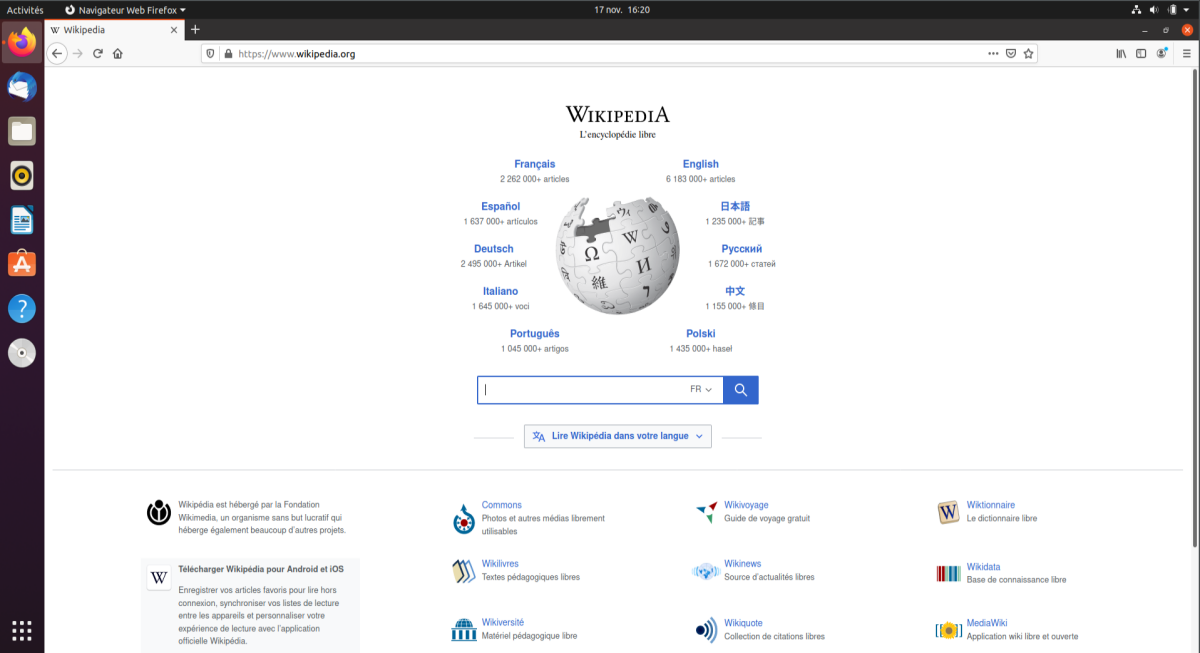
Task: Close the Wikipedia tab
Action: pos(174,30)
